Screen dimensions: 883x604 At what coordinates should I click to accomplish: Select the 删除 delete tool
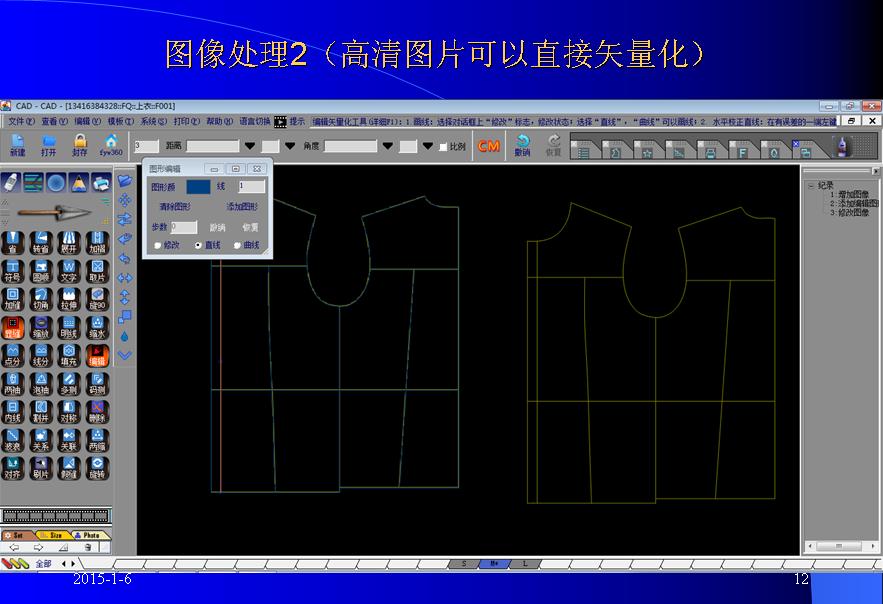coord(97,412)
